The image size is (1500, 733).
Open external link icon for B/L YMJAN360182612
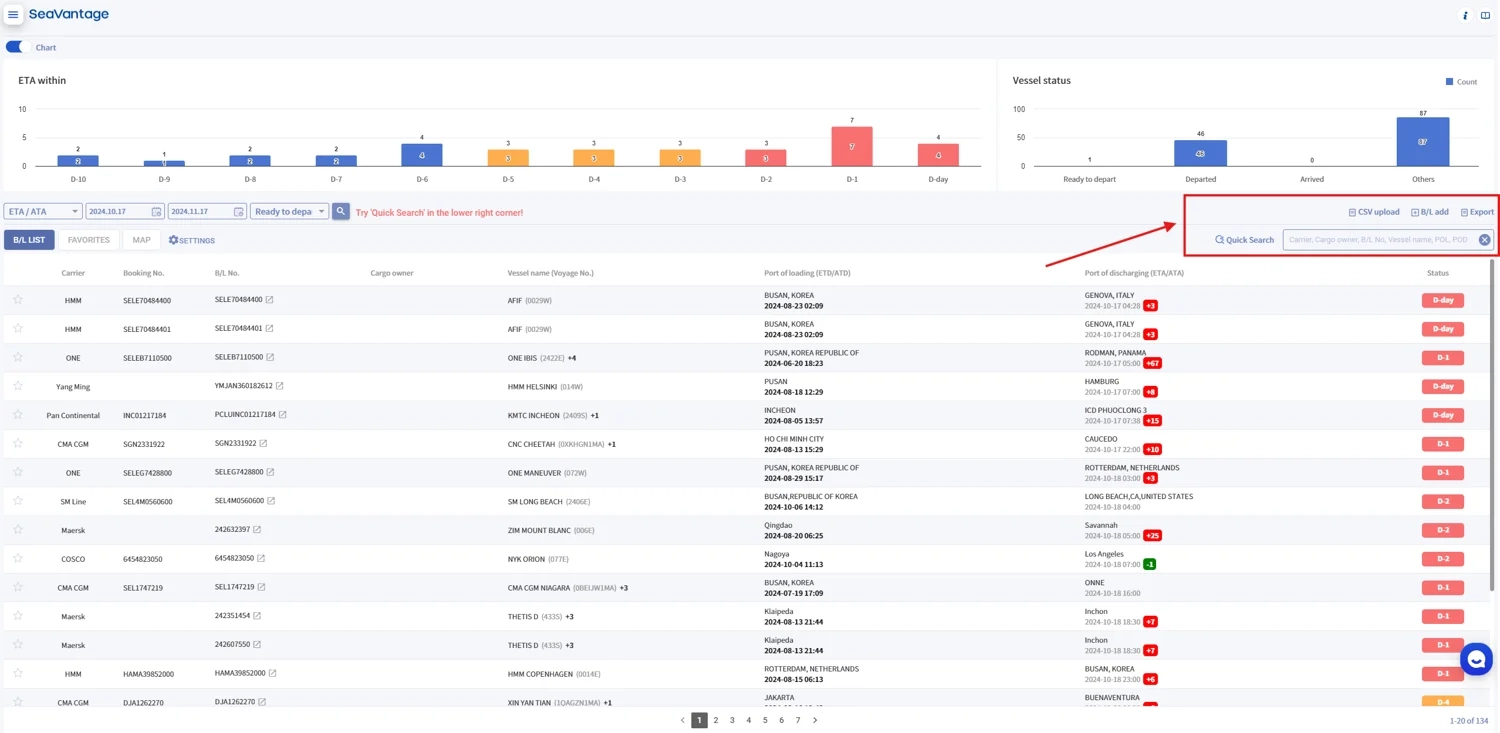(280, 386)
